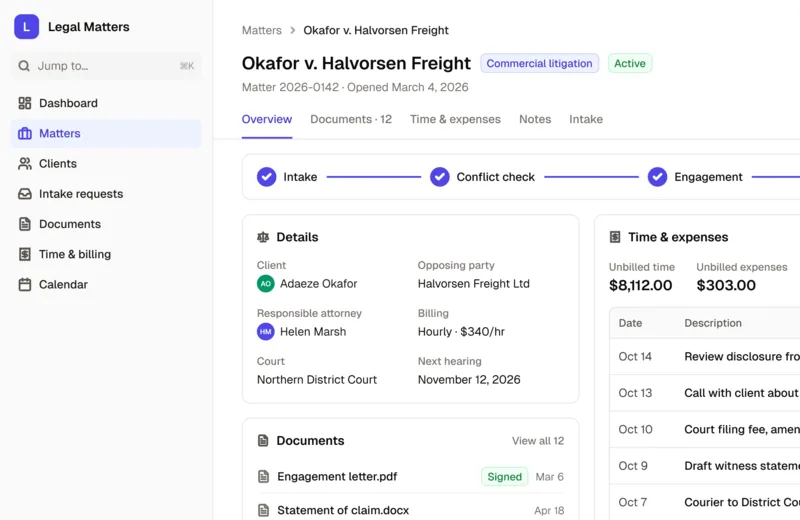Click the Jump to search field
800x520 pixels.
pos(106,66)
